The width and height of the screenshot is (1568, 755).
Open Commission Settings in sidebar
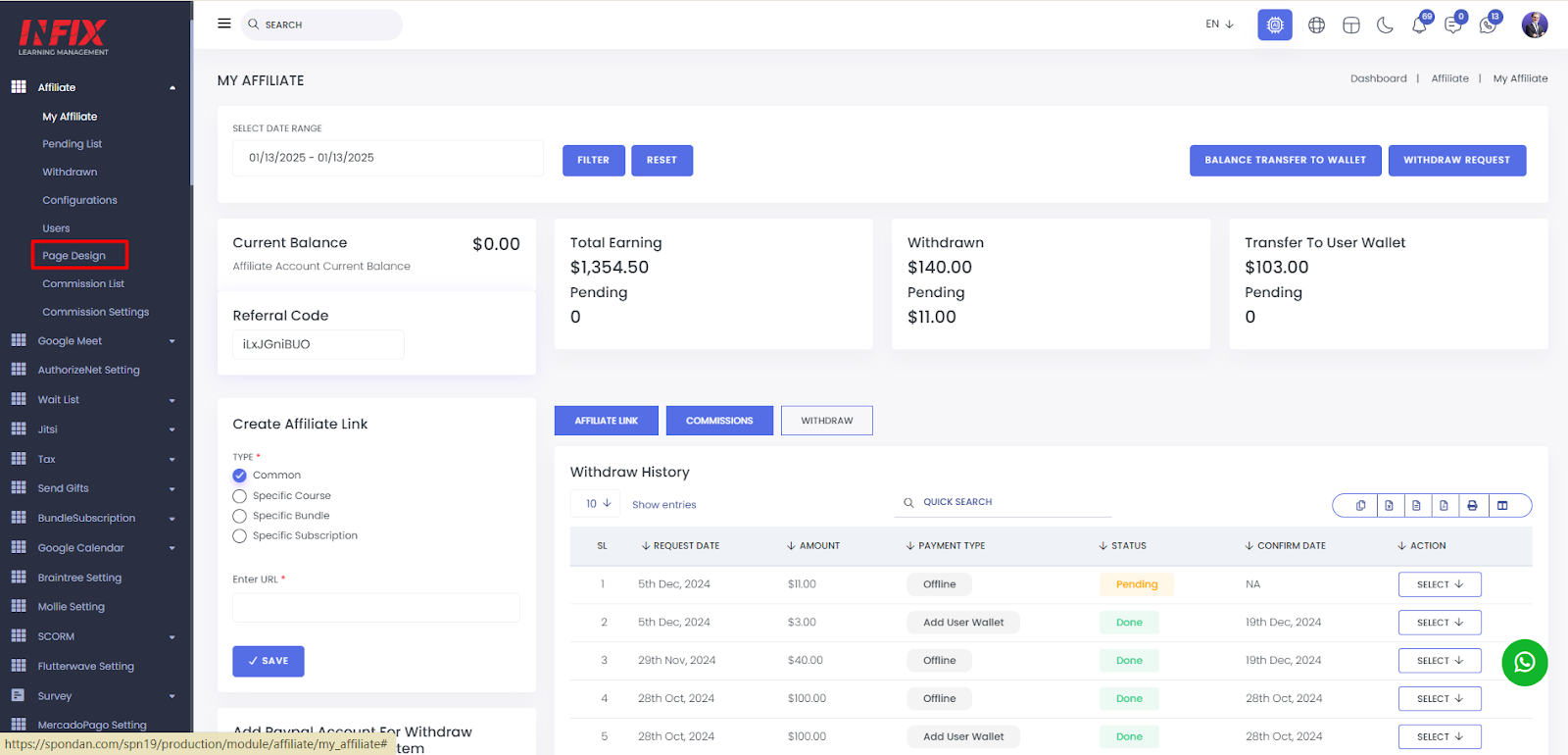point(95,312)
